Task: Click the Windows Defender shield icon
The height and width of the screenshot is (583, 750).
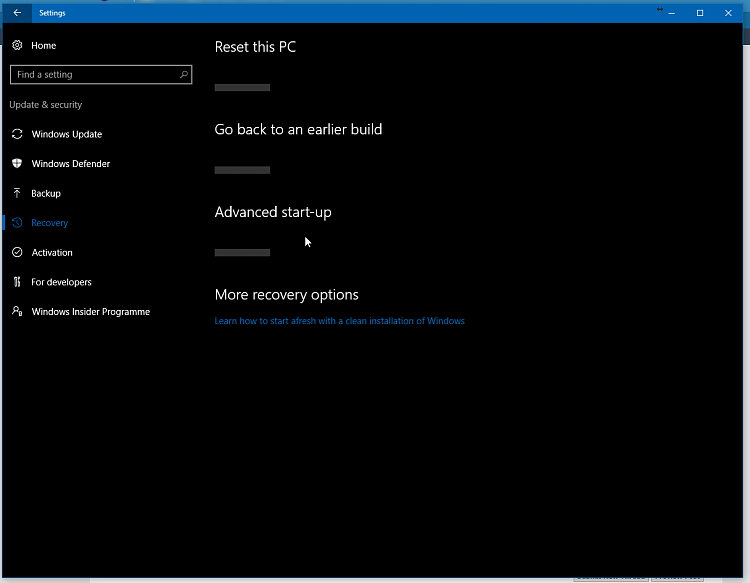Action: [x=17, y=164]
